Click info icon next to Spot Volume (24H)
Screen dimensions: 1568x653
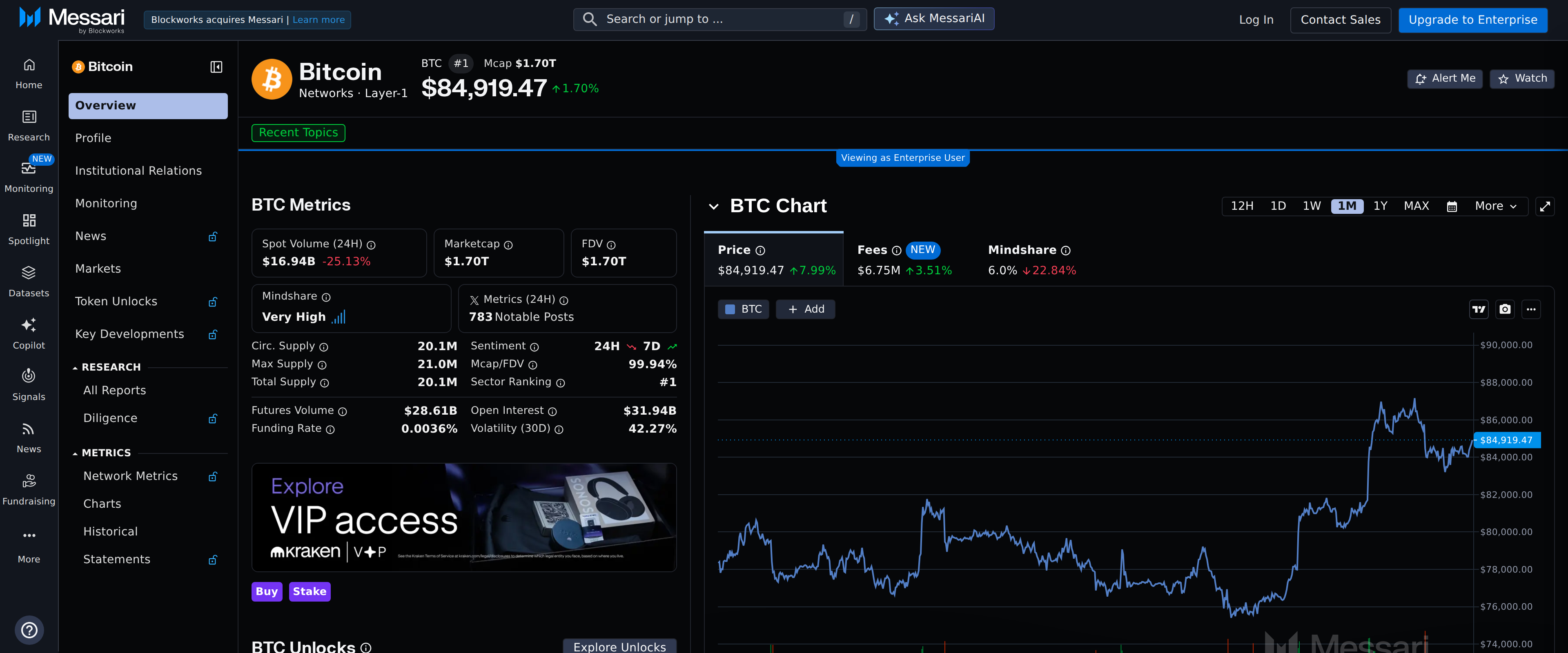[371, 244]
